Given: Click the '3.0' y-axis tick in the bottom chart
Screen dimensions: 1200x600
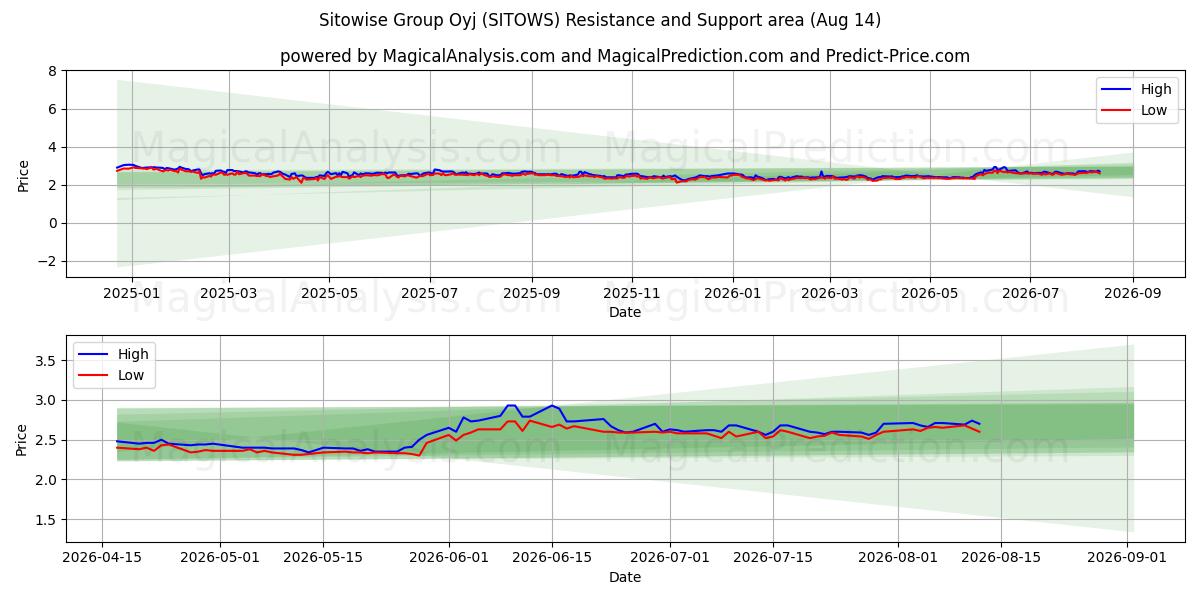Looking at the screenshot, I should coord(48,400).
